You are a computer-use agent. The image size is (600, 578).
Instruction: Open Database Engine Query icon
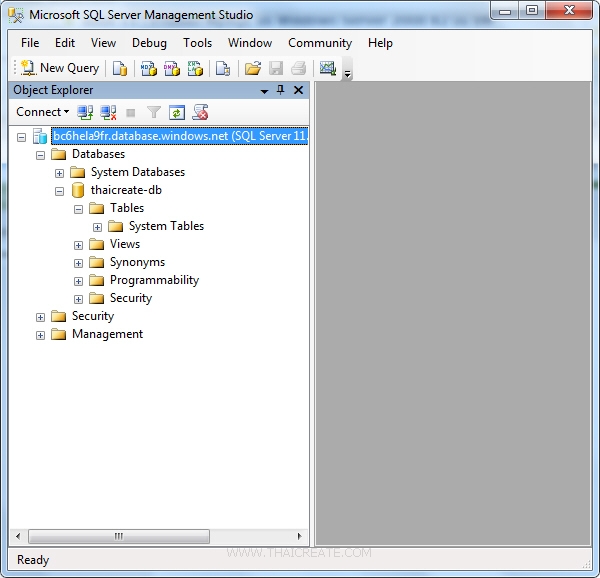click(120, 69)
